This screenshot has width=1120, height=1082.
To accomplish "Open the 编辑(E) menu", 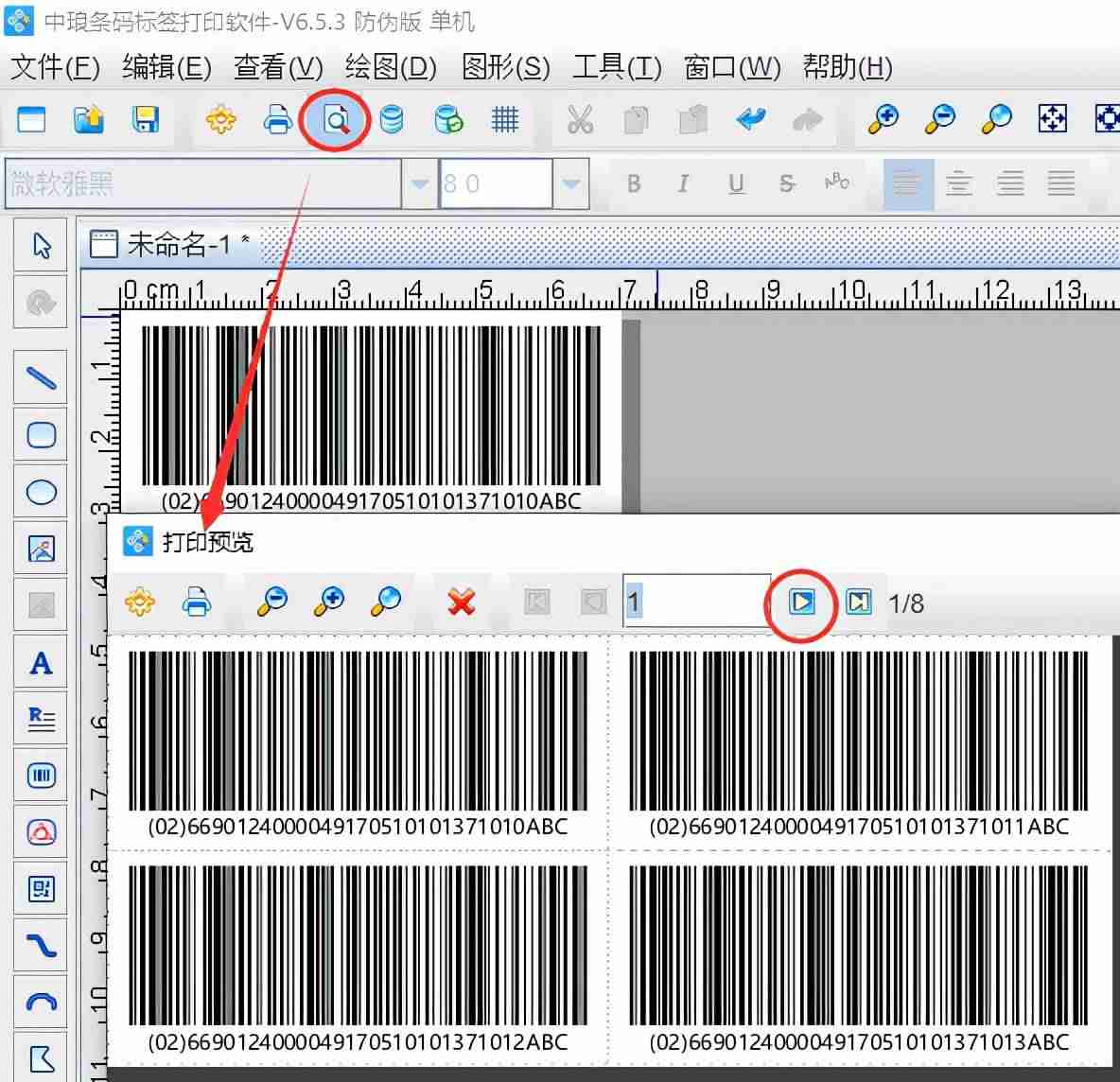I will (x=166, y=67).
